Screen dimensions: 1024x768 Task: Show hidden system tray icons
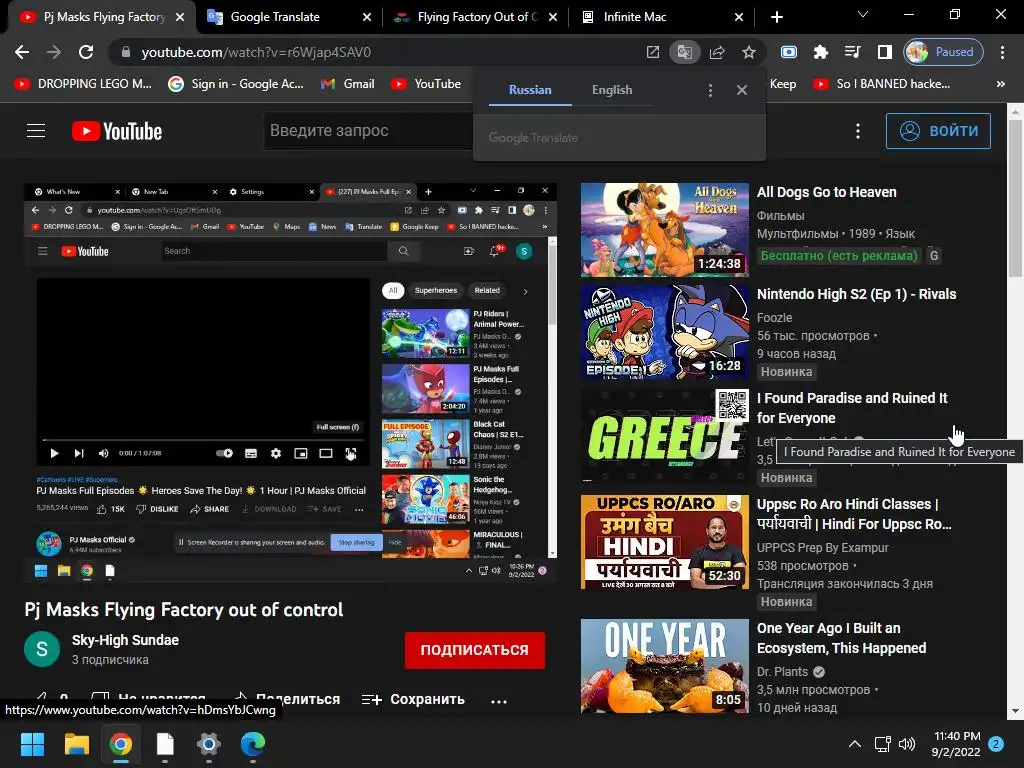pos(854,744)
